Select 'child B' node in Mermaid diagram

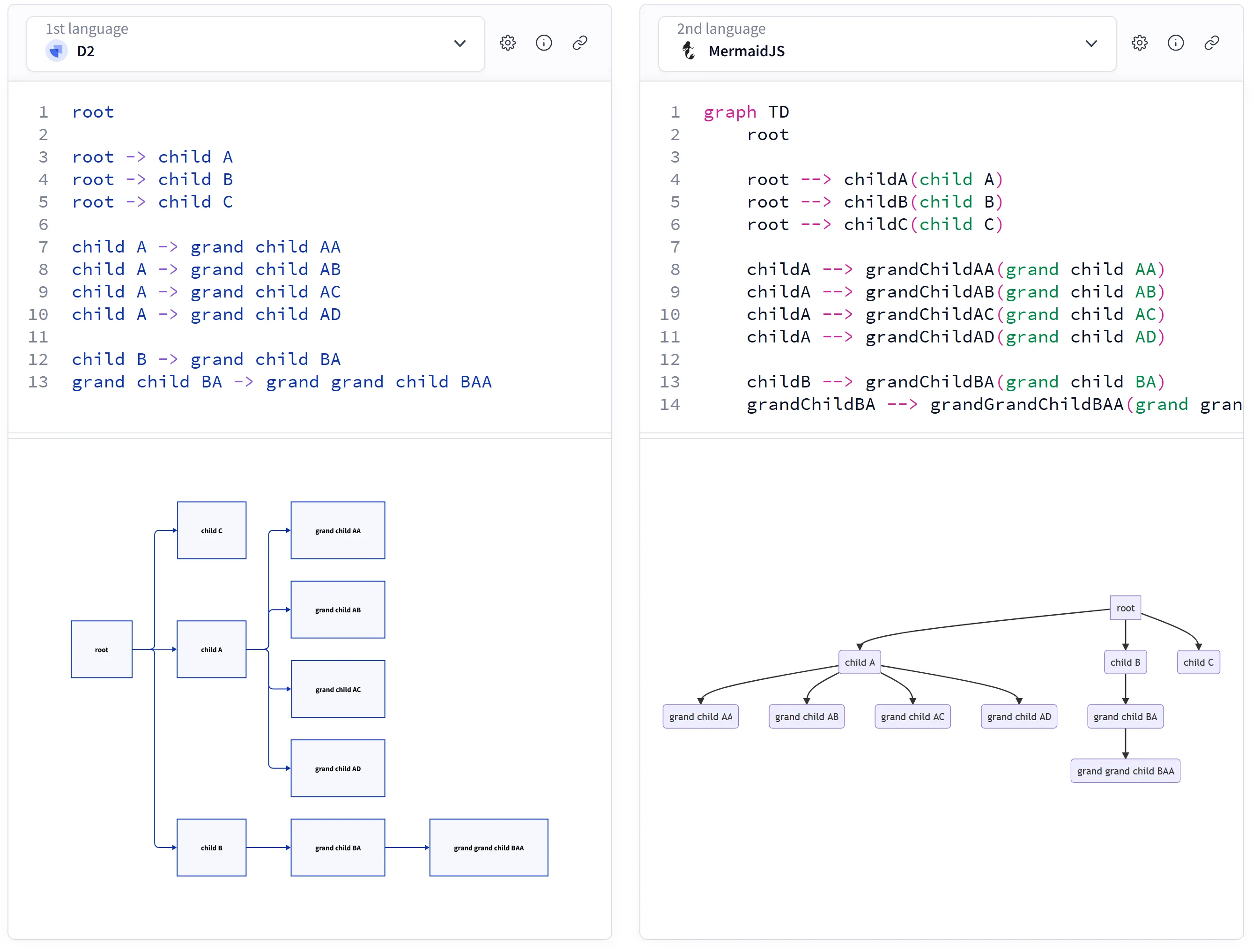(x=1125, y=662)
